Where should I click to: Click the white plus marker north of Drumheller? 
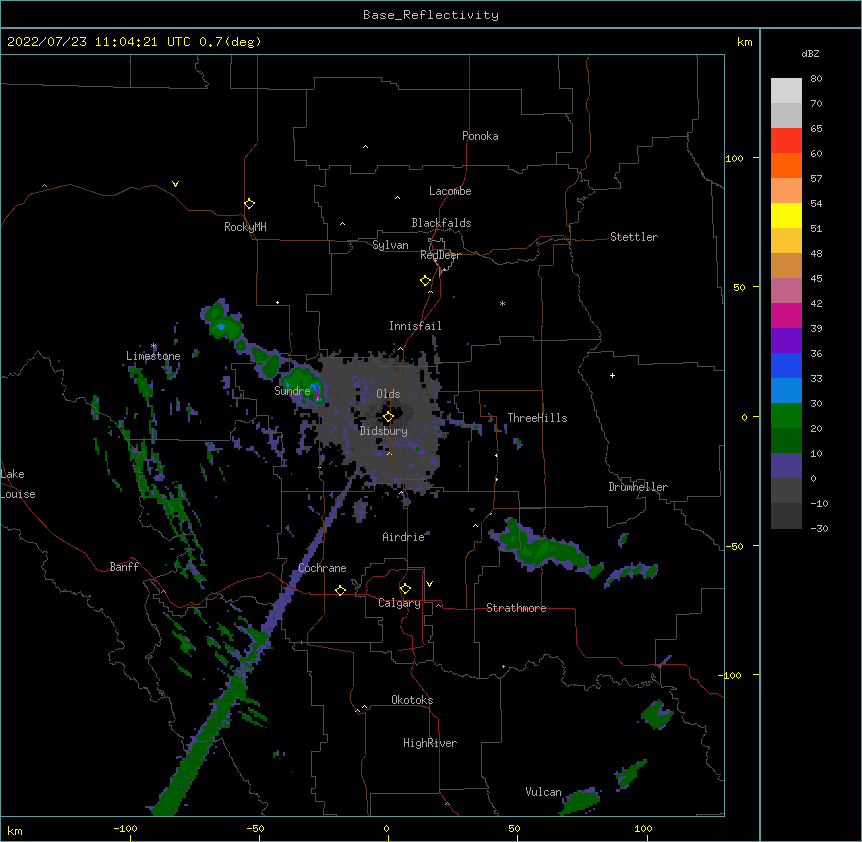612,375
